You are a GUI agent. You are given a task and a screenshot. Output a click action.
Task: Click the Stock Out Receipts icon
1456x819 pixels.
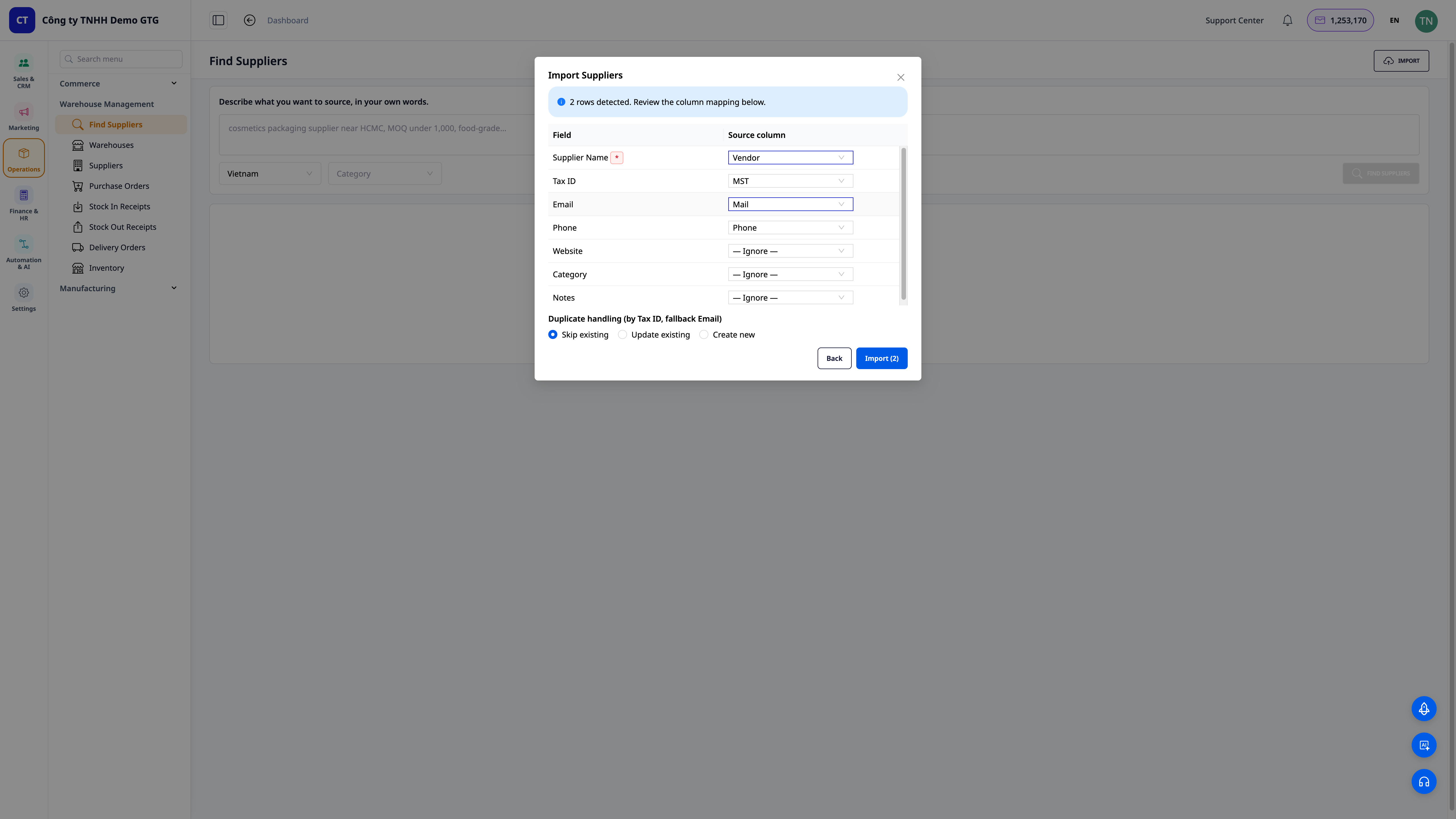(x=78, y=227)
